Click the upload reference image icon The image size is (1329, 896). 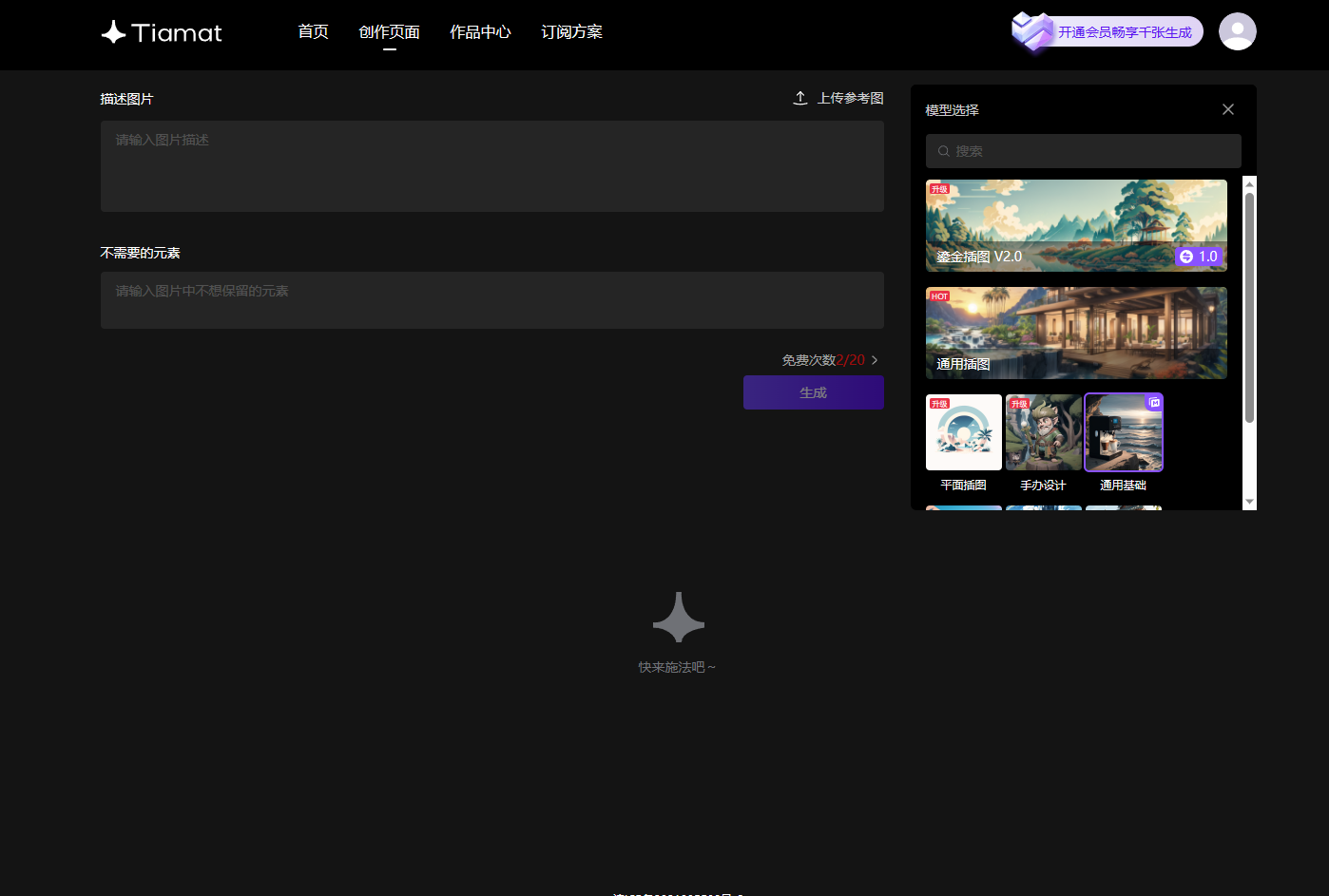(x=800, y=98)
